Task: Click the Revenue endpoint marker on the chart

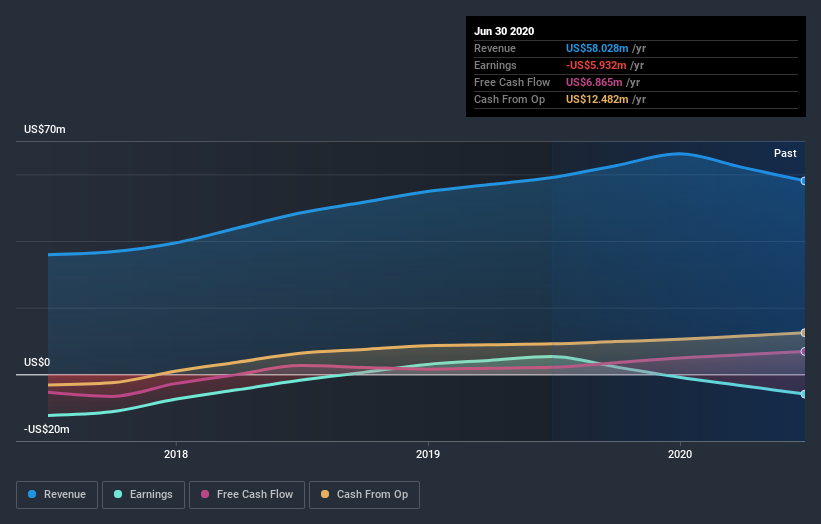Action: 804,181
